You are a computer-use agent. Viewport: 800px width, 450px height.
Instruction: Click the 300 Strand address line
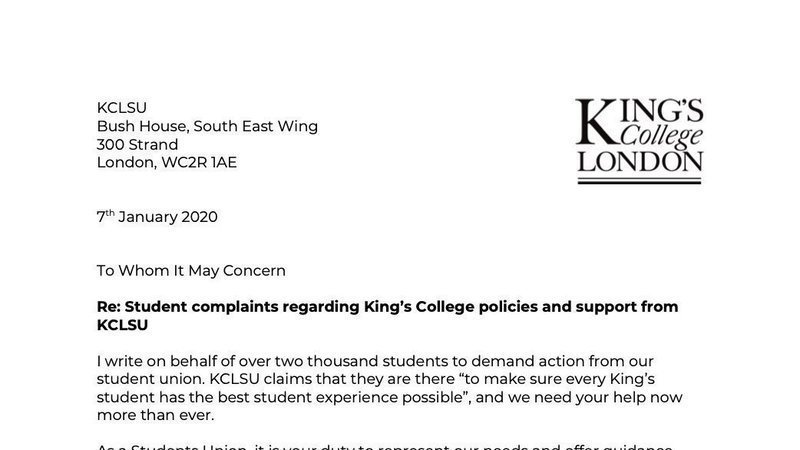(137, 144)
